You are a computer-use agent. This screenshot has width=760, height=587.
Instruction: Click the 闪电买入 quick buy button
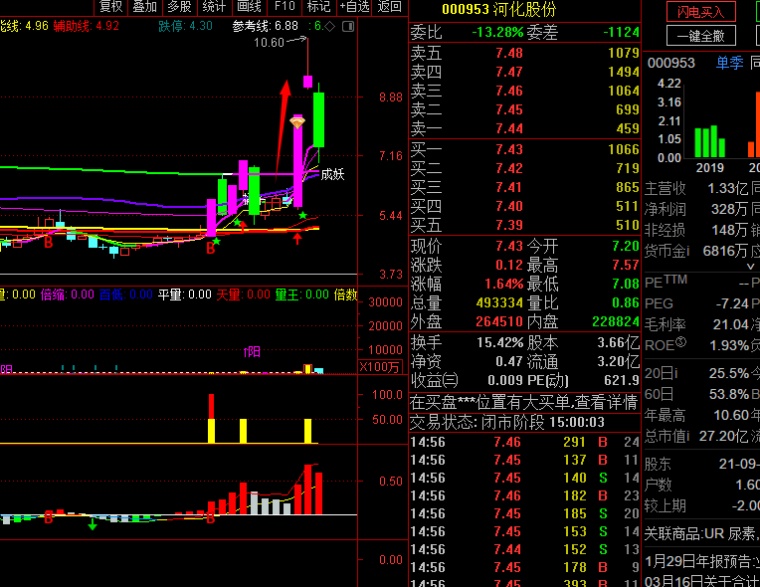click(x=701, y=12)
